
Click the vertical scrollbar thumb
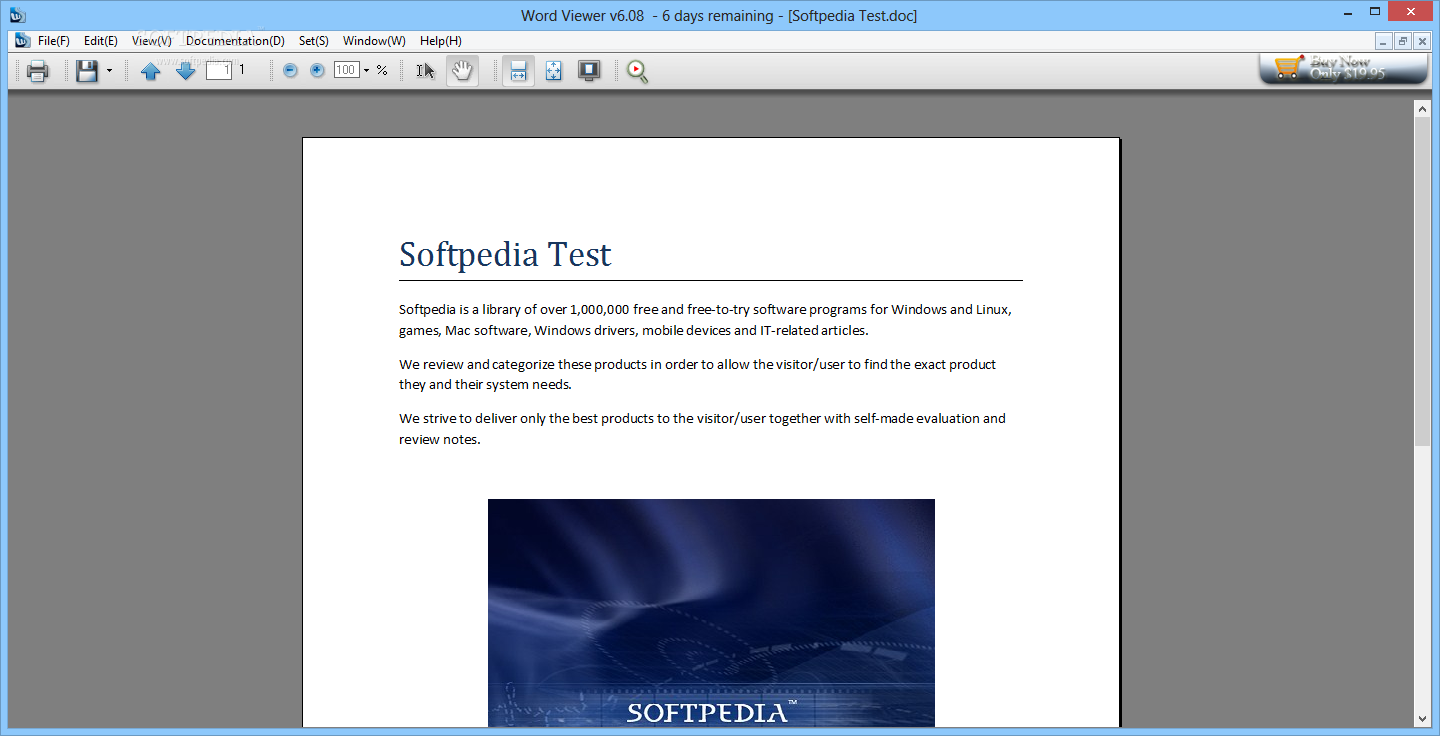click(x=1422, y=281)
